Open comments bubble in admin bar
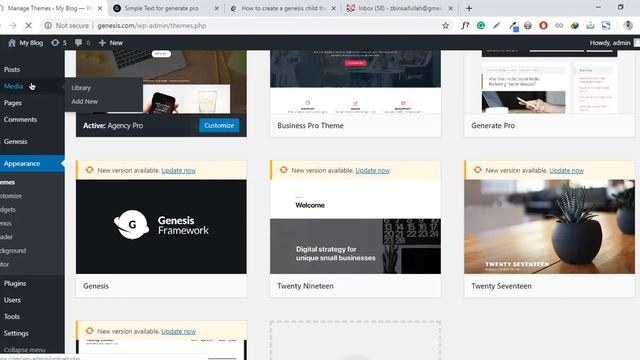Image resolution: width=640 pixels, height=360 pixels. click(x=82, y=42)
